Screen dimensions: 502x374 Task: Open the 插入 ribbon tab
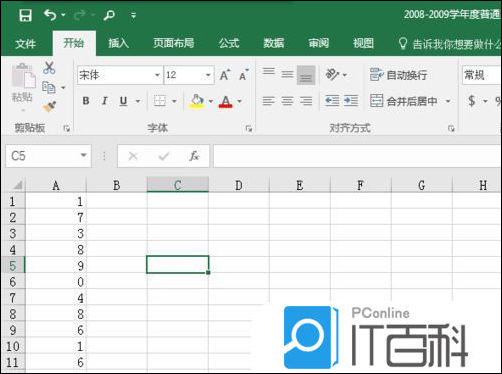pyautogui.click(x=118, y=43)
